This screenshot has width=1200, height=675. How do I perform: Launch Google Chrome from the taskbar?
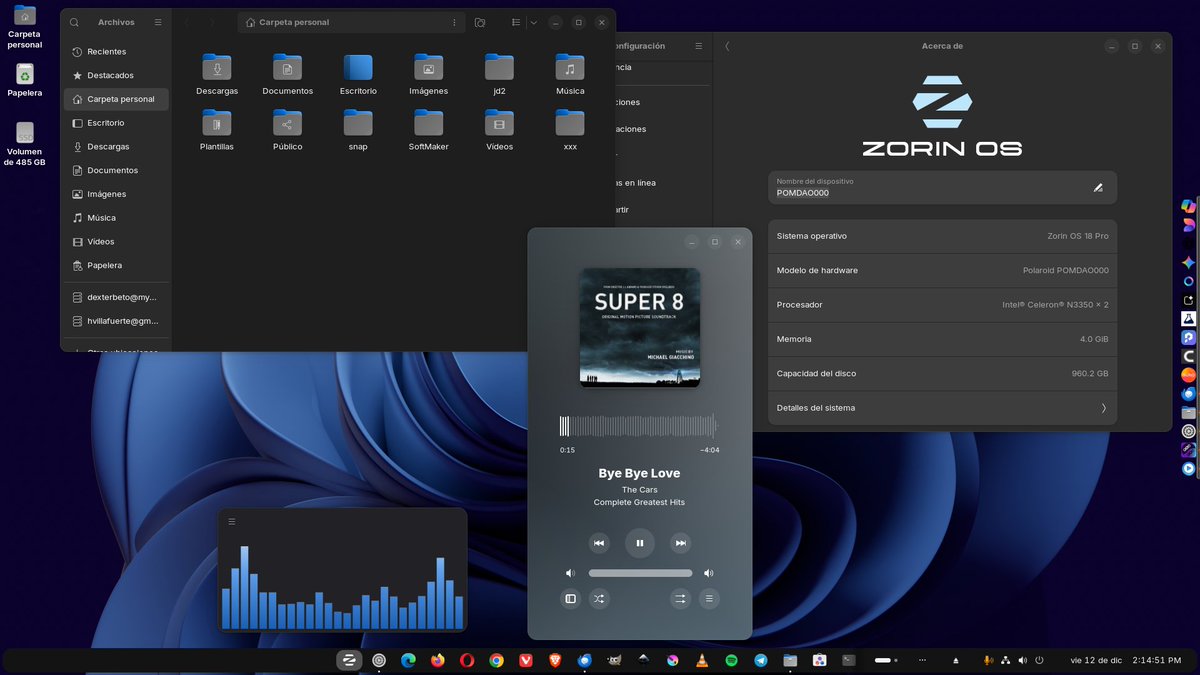point(496,660)
